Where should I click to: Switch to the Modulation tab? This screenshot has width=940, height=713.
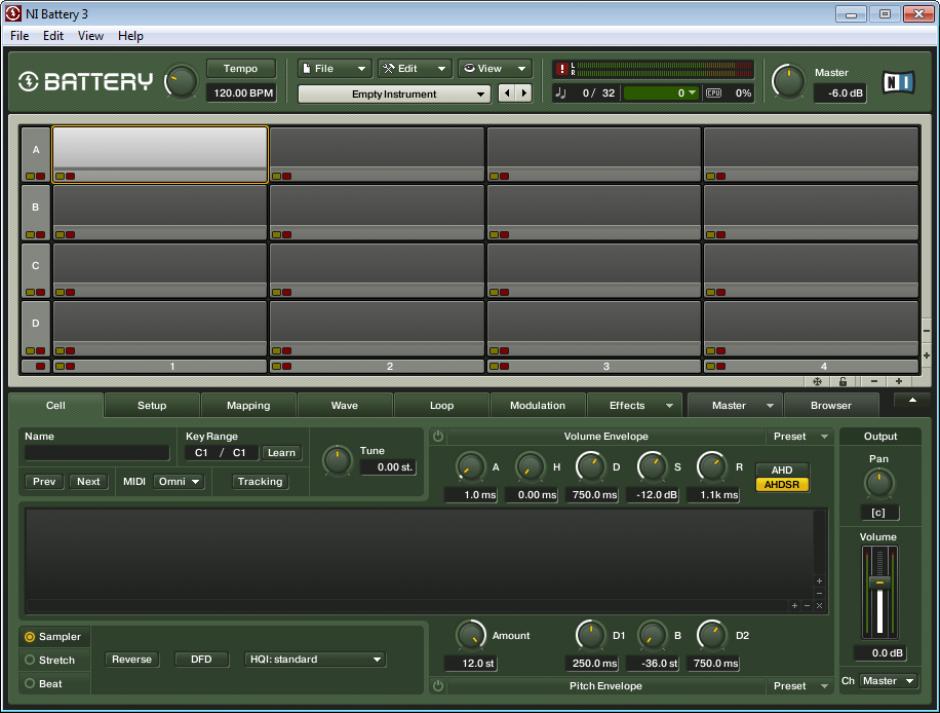tap(538, 405)
